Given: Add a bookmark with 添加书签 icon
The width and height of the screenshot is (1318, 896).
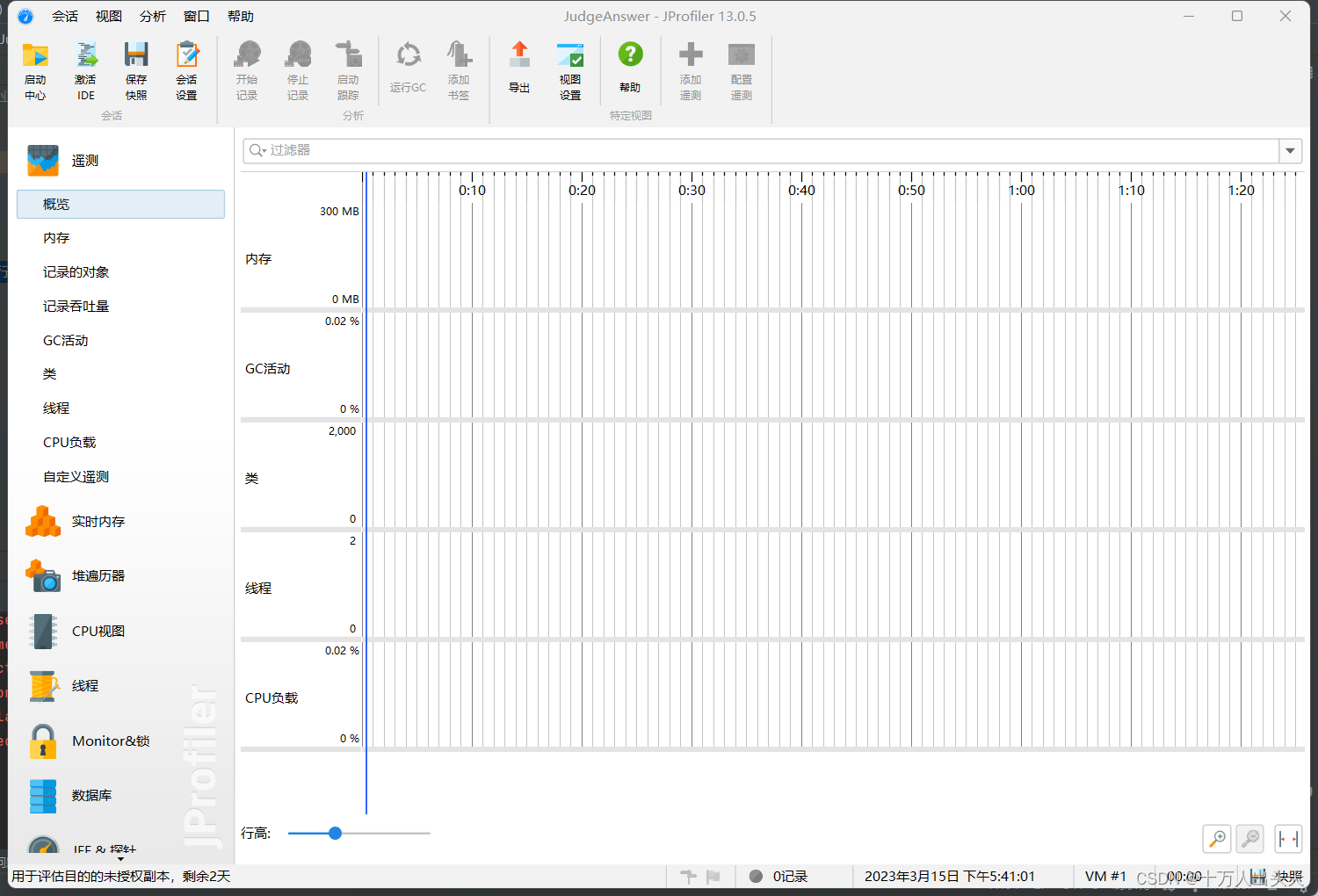Looking at the screenshot, I should click(x=459, y=70).
